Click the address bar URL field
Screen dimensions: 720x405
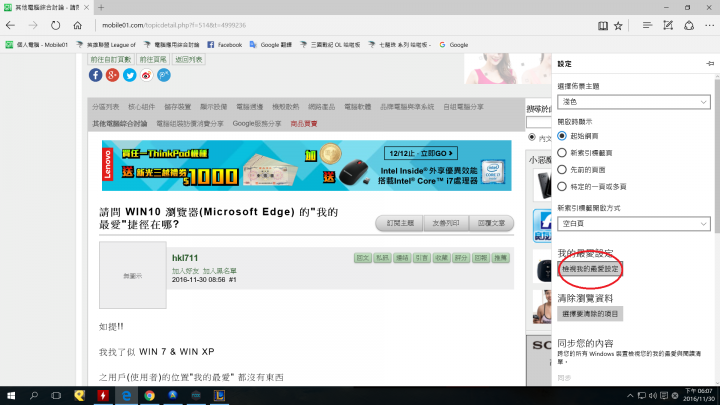point(342,25)
